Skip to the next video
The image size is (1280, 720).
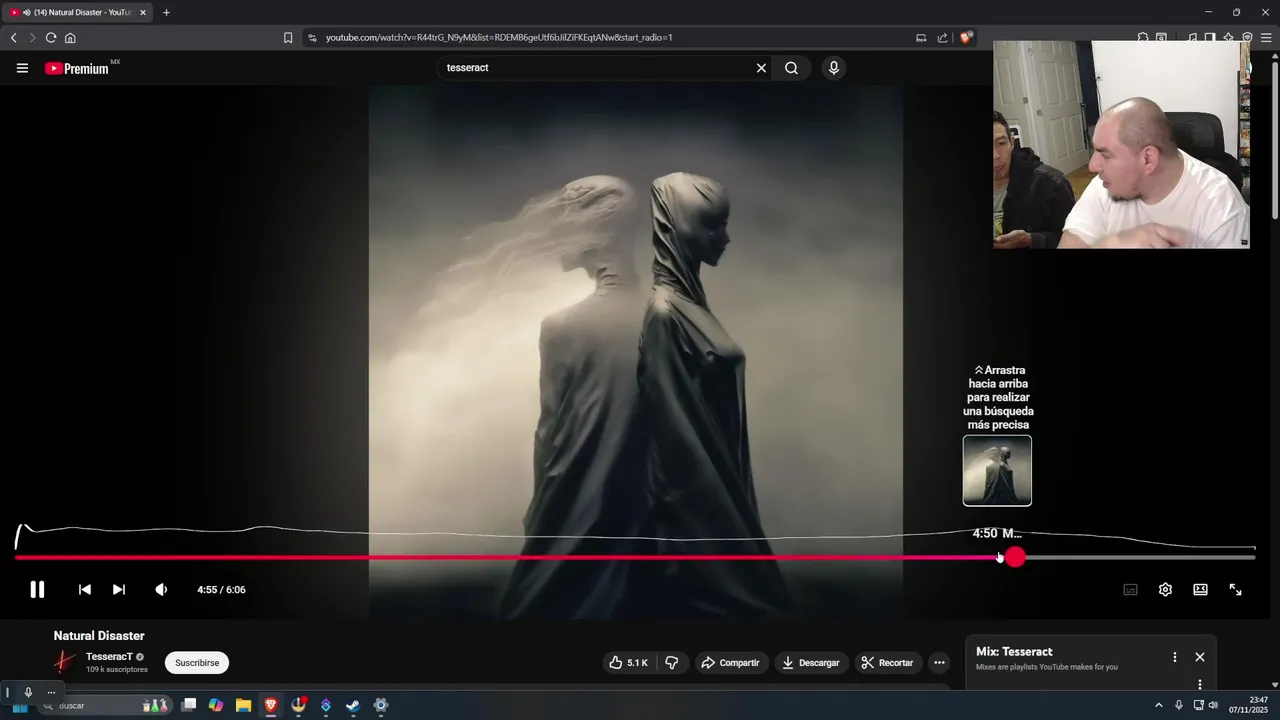coord(119,590)
